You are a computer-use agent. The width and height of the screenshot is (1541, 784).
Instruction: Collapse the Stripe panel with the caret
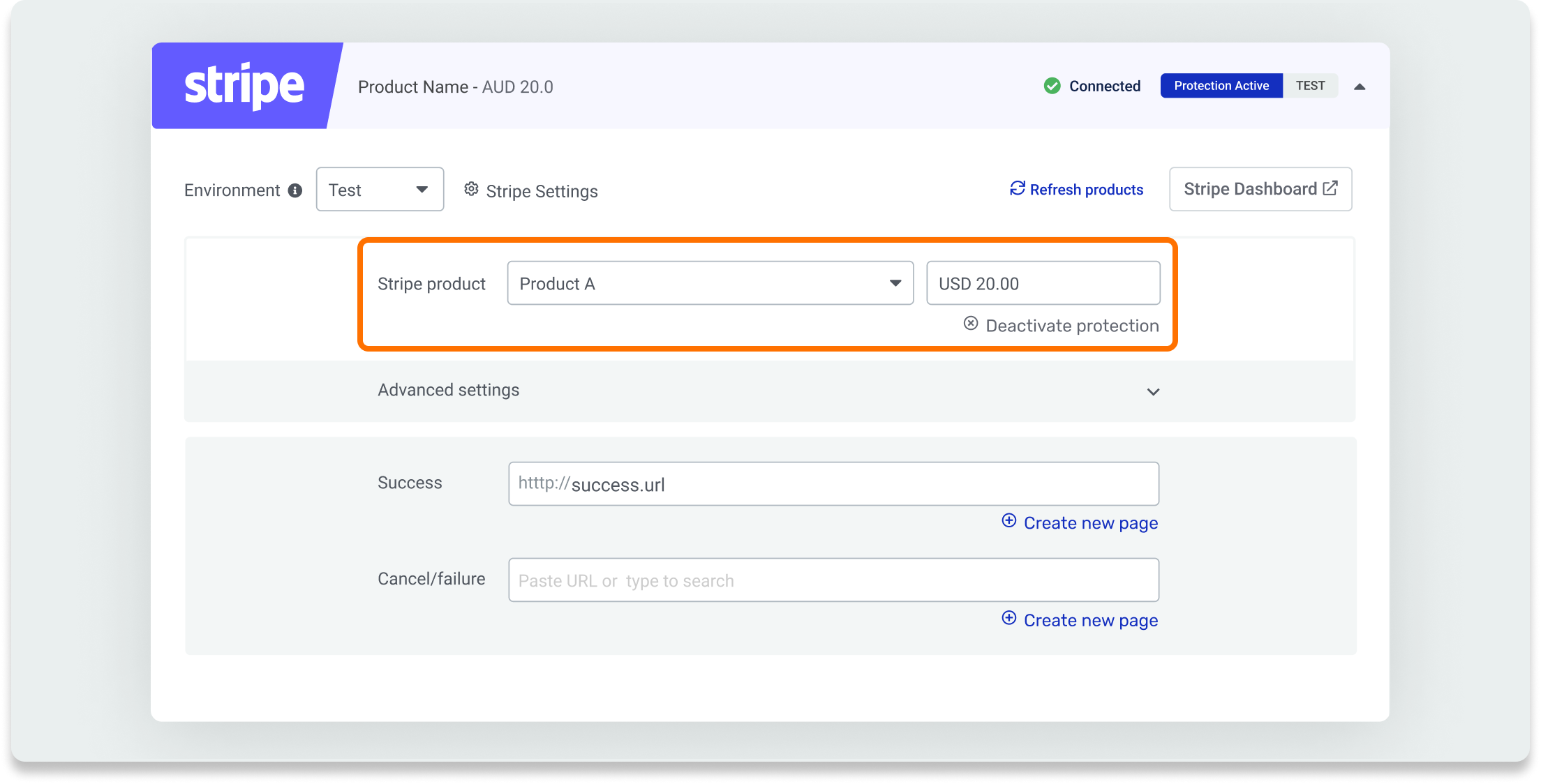(x=1360, y=86)
